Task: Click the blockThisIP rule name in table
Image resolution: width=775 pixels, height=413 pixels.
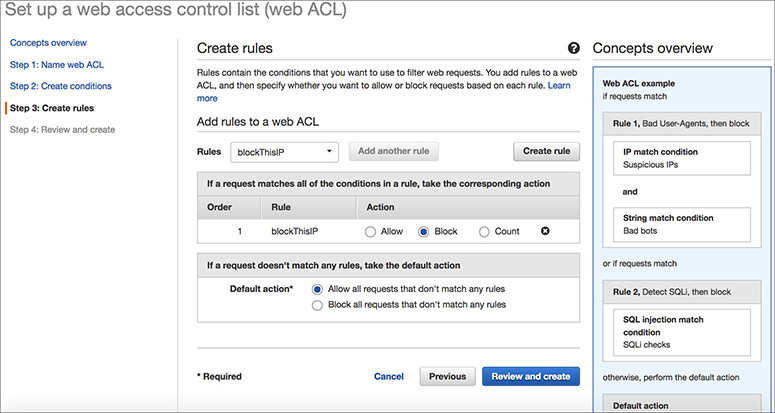Action: (295, 231)
